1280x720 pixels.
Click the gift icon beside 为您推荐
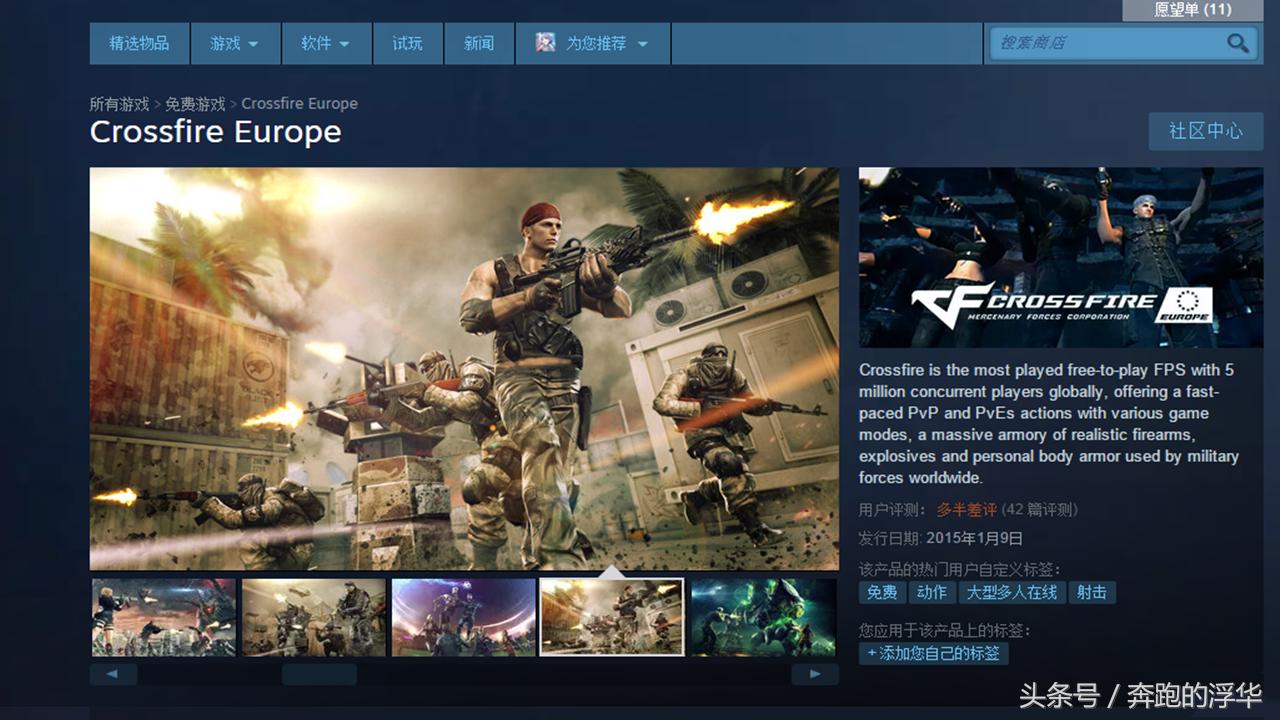tap(545, 43)
